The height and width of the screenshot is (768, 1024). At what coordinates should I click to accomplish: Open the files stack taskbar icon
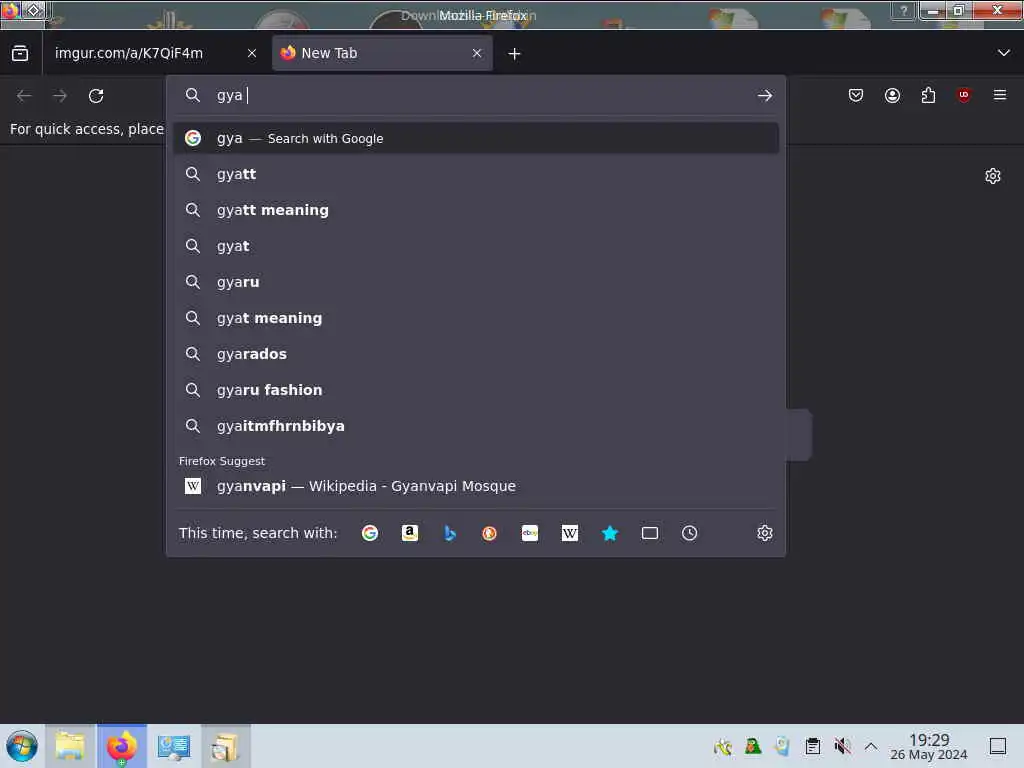(225, 746)
